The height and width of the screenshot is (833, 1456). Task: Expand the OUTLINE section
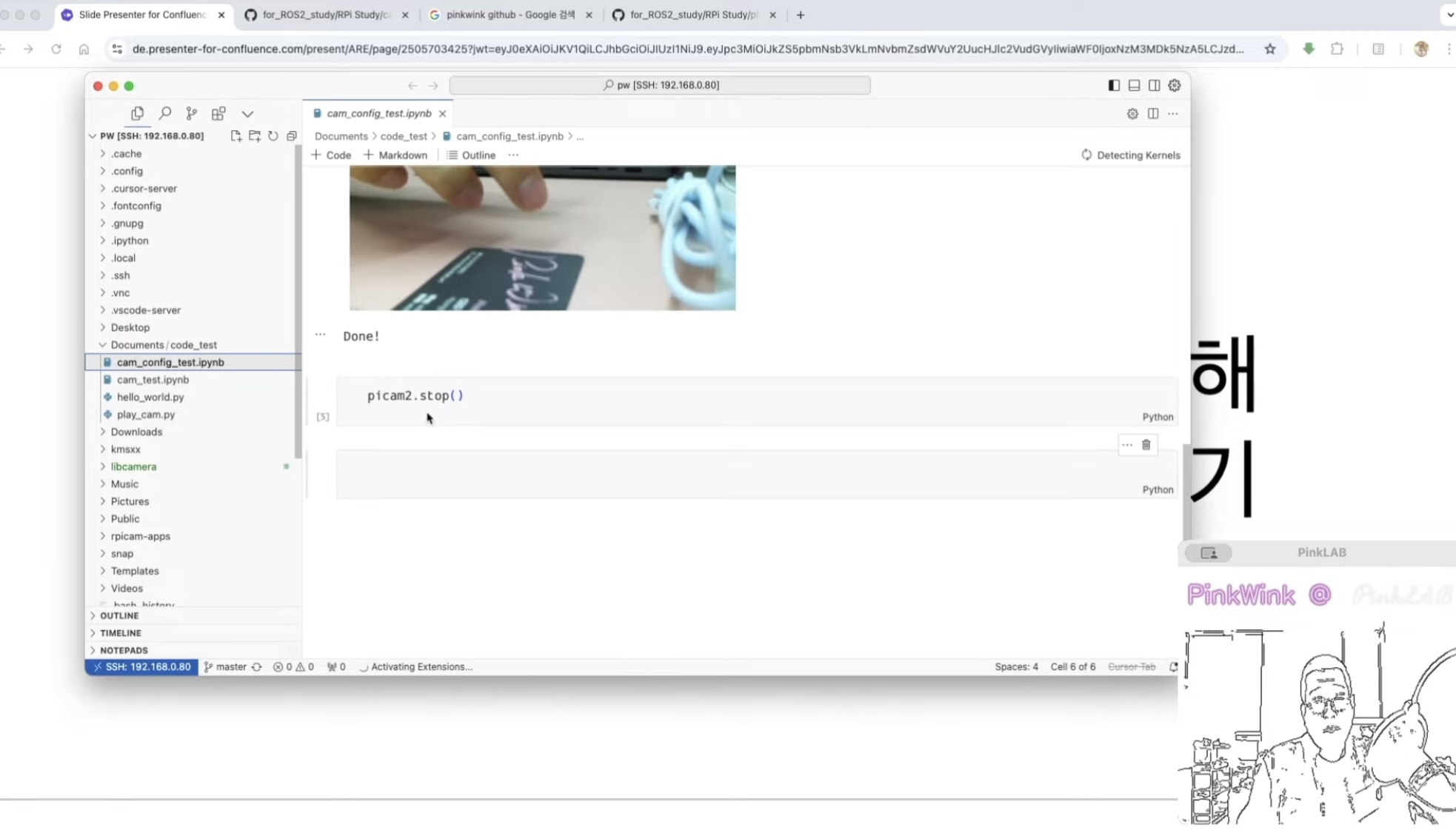119,616
